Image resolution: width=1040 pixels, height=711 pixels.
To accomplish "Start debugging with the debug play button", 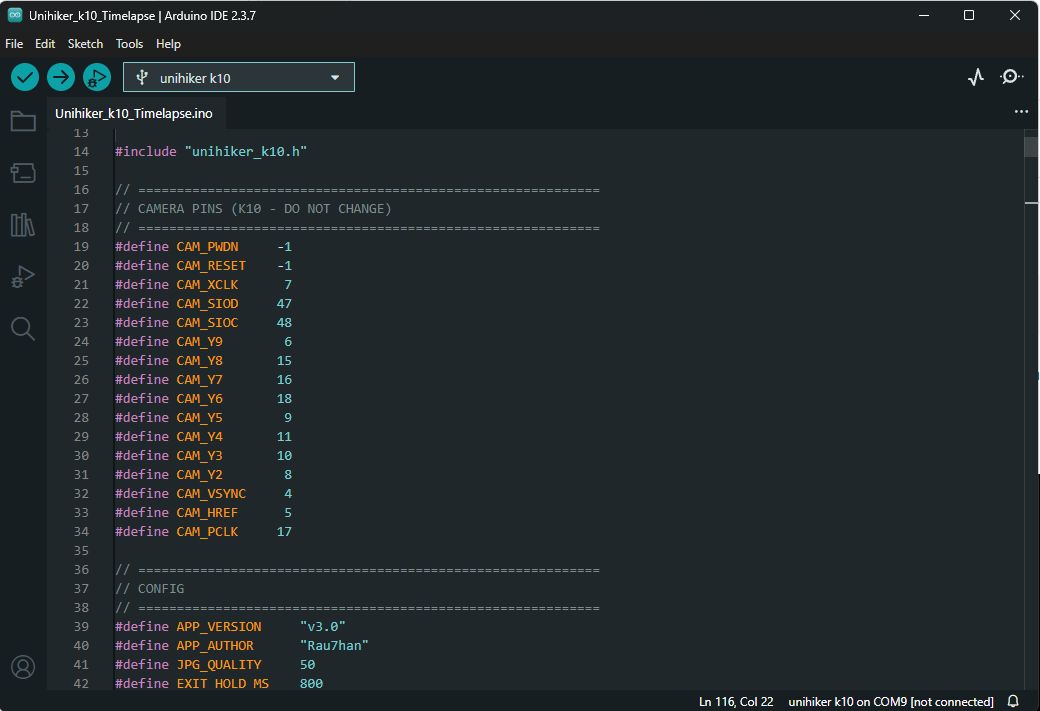I will tap(97, 77).
